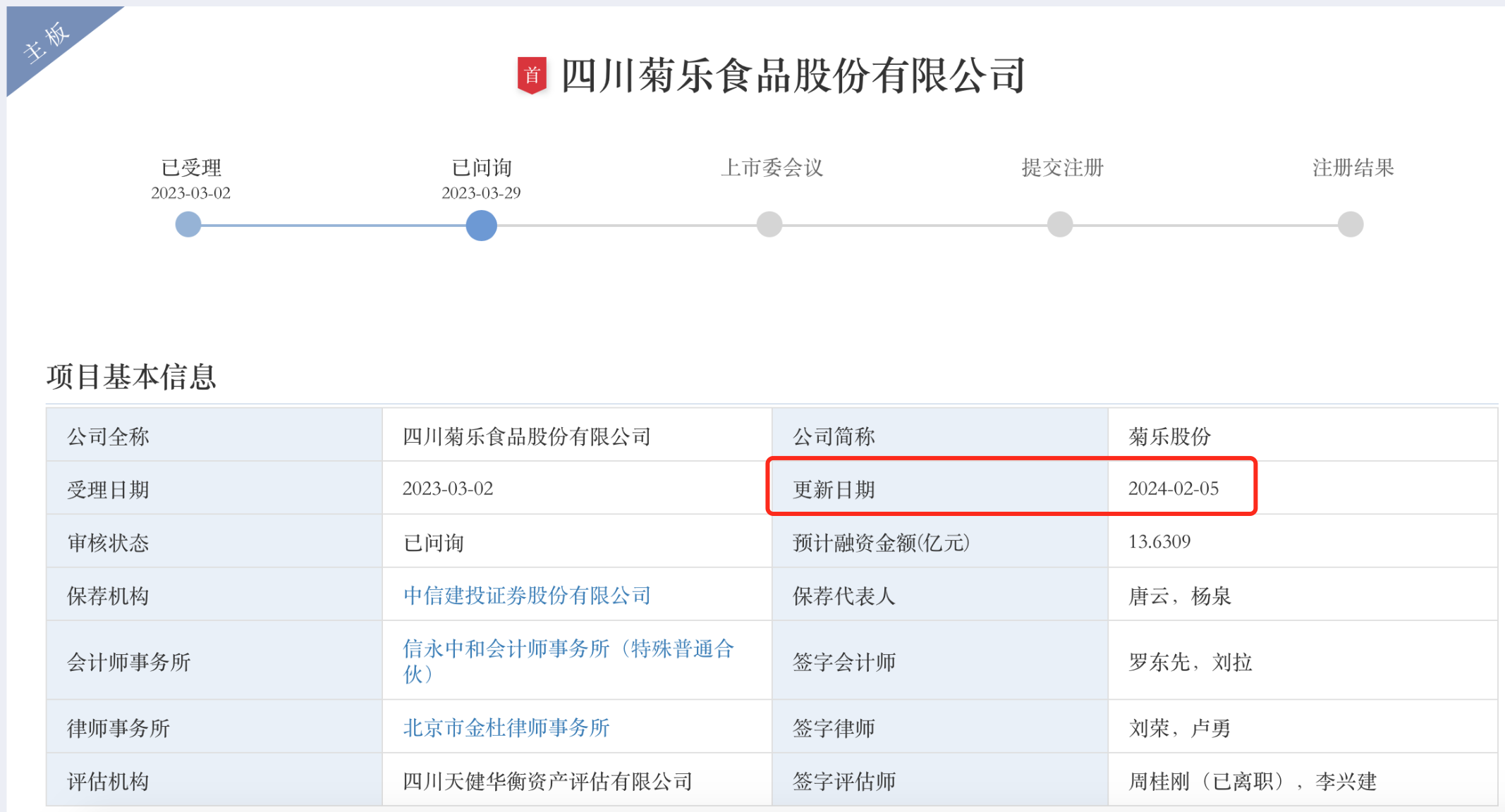
Task: Click the 受理日期 value 2023-03-02
Action: click(448, 488)
